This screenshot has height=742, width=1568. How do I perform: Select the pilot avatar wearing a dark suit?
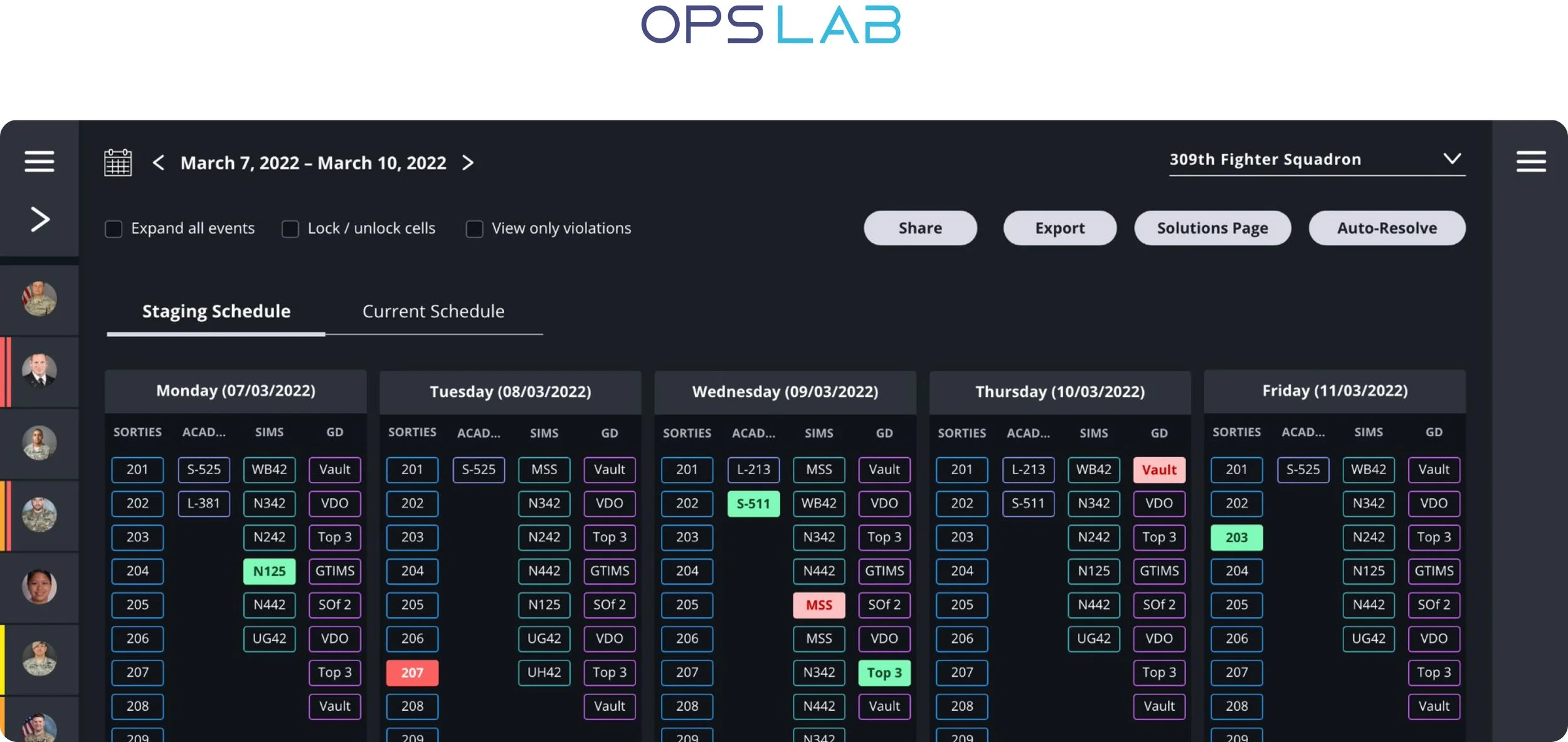coord(39,371)
